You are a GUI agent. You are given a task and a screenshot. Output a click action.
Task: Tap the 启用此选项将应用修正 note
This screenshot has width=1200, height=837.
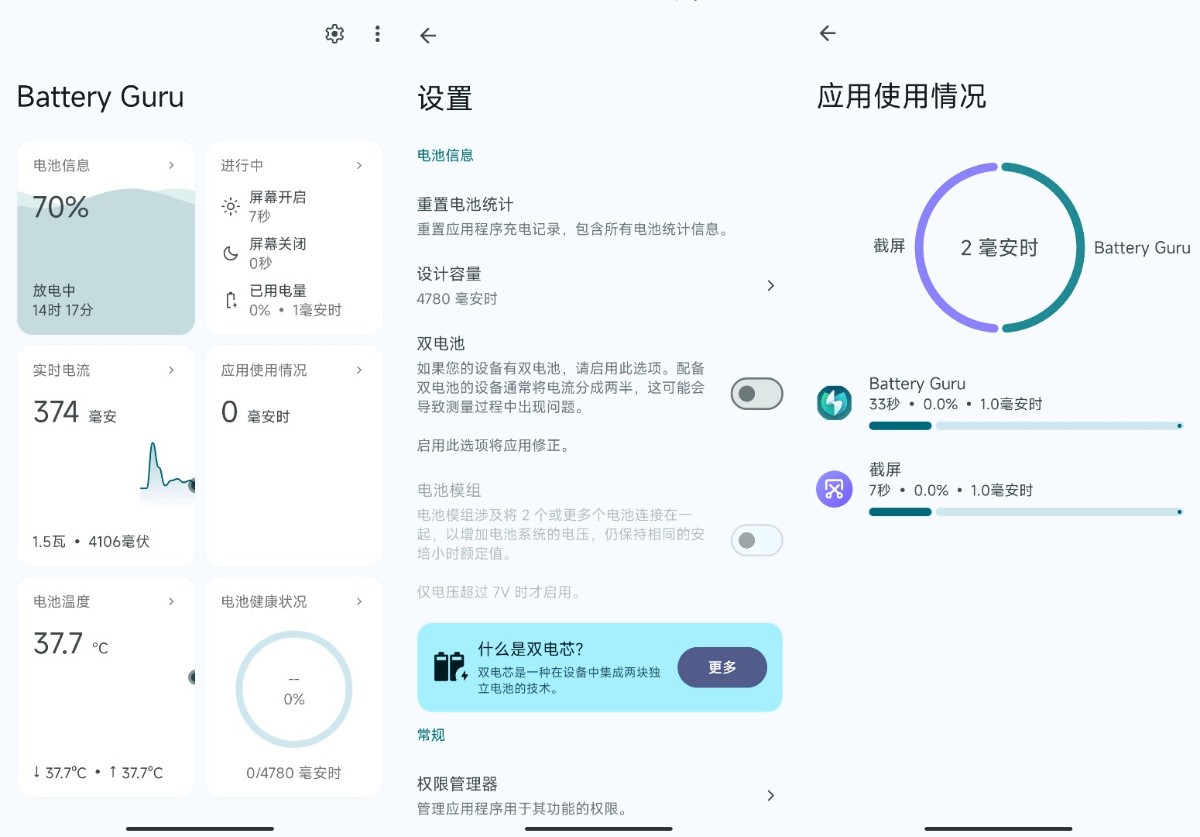[x=494, y=445]
